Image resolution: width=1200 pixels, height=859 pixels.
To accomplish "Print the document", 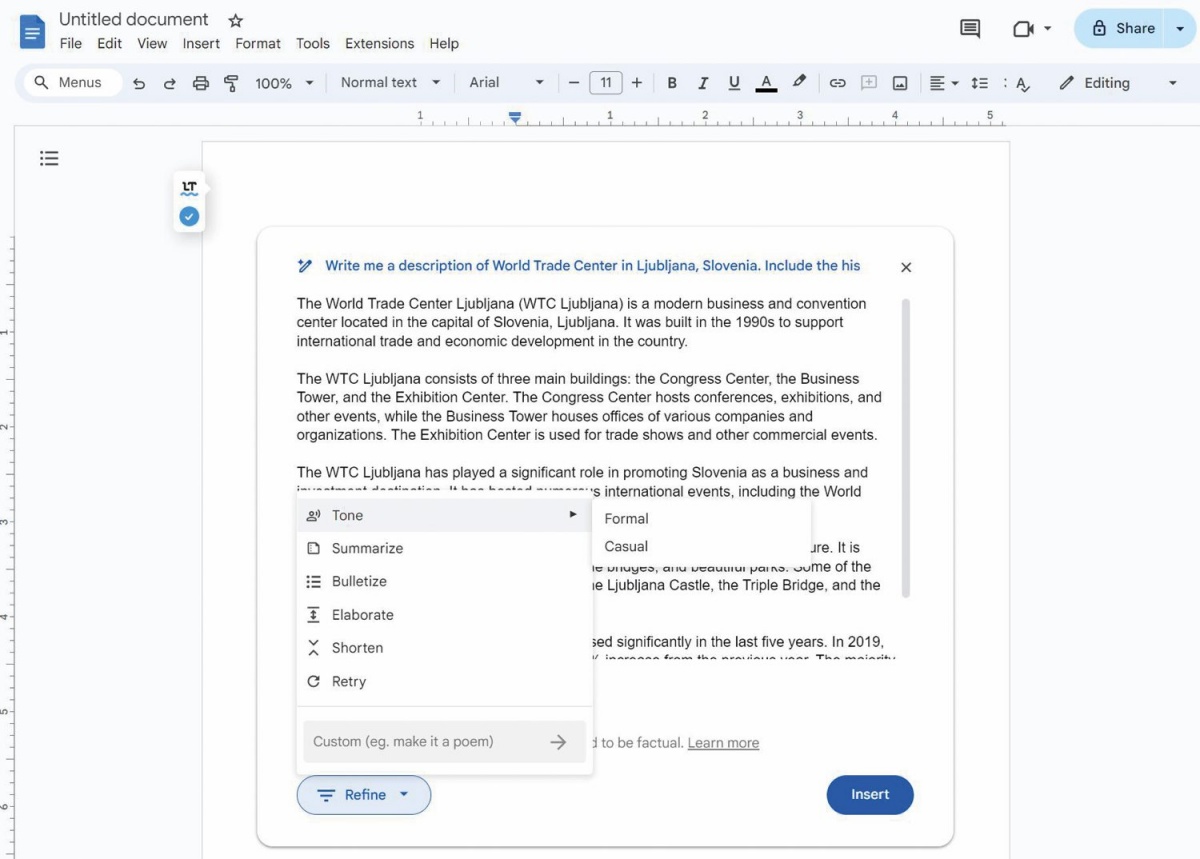I will (x=200, y=83).
